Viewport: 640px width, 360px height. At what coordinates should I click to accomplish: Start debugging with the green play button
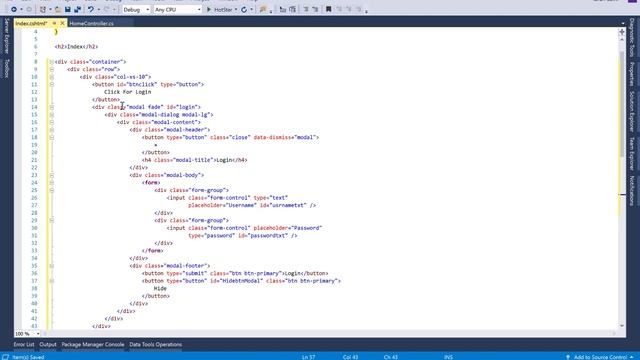tap(209, 9)
